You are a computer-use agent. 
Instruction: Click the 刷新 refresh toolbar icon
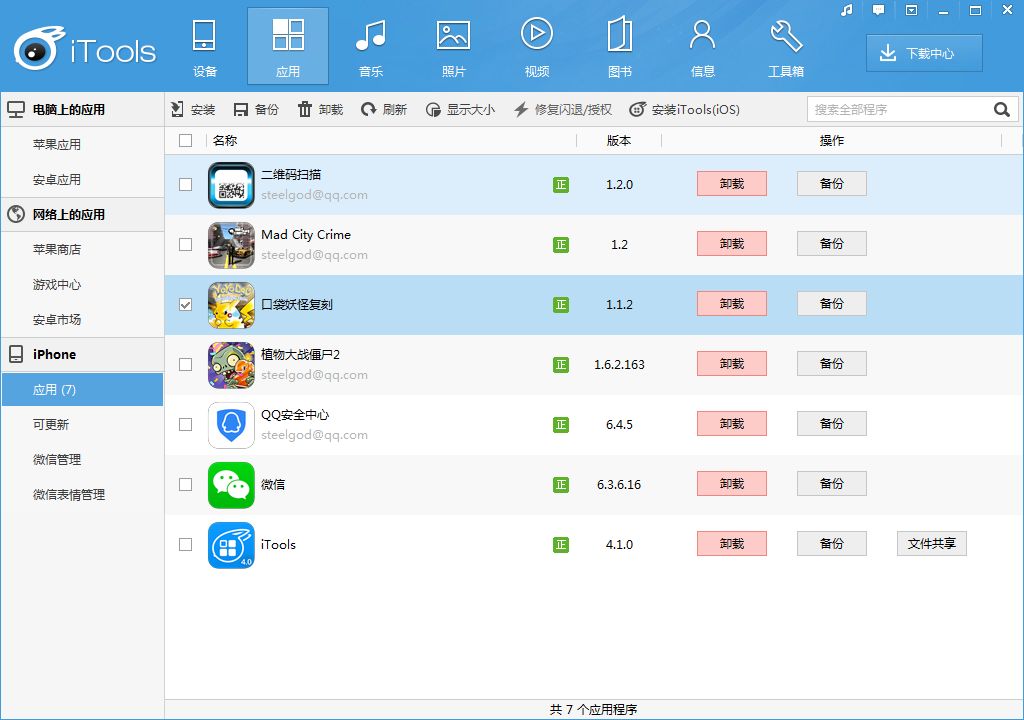click(x=368, y=110)
